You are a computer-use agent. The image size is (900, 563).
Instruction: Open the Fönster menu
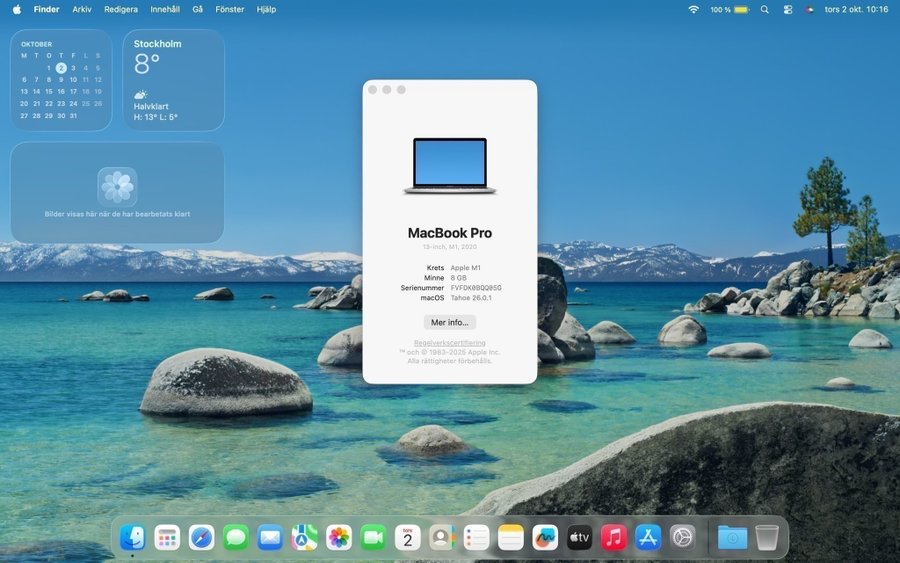[x=229, y=9]
